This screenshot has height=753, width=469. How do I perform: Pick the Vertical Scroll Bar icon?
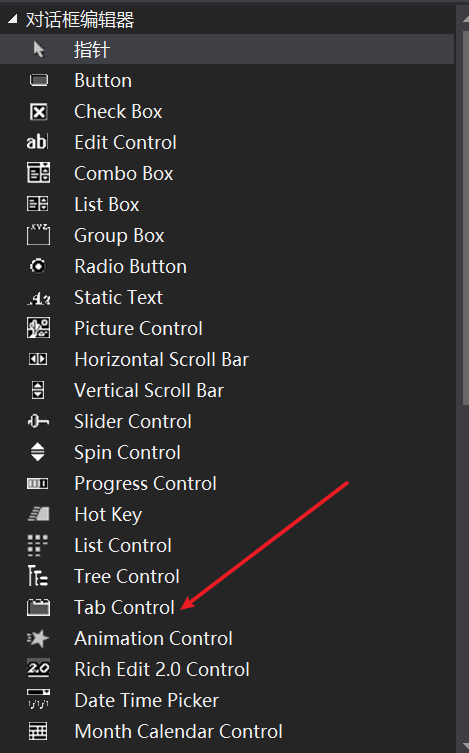pyautogui.click(x=38, y=390)
